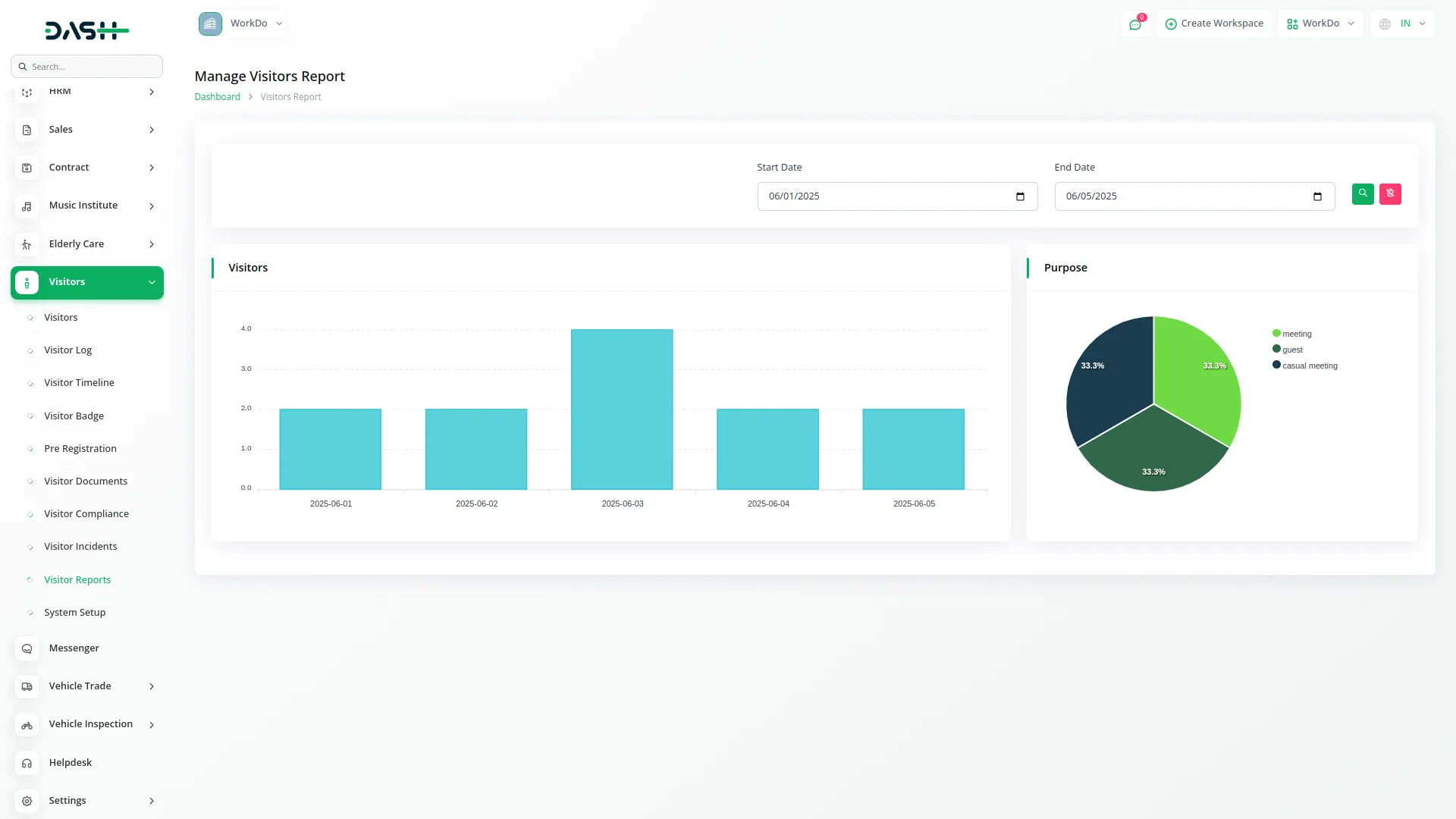The height and width of the screenshot is (819, 1456).
Task: Click the Music Institute note icon
Action: (x=27, y=206)
